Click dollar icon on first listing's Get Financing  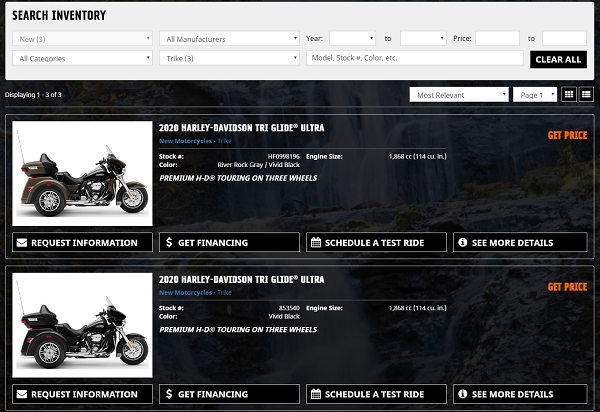click(x=168, y=242)
